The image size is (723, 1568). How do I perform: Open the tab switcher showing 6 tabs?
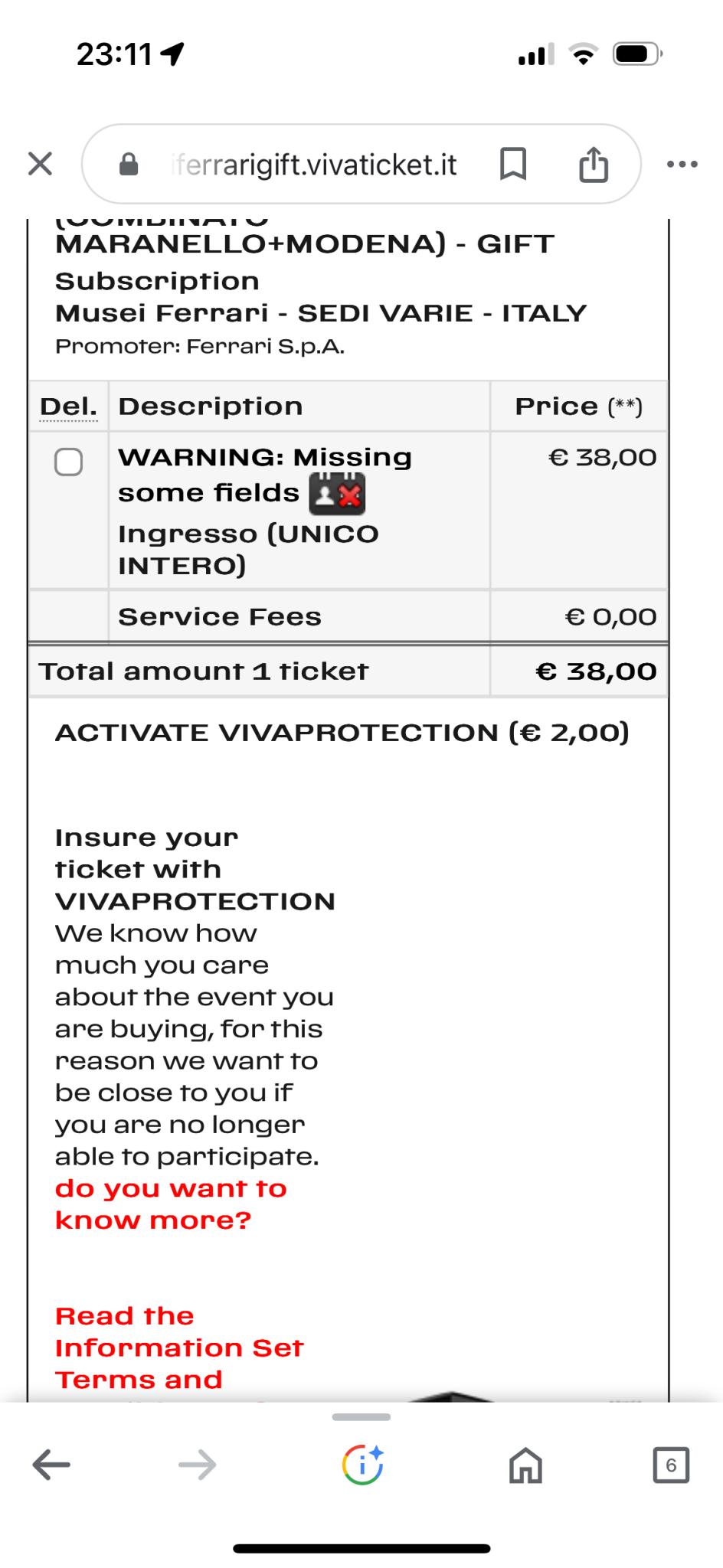pos(671,1465)
